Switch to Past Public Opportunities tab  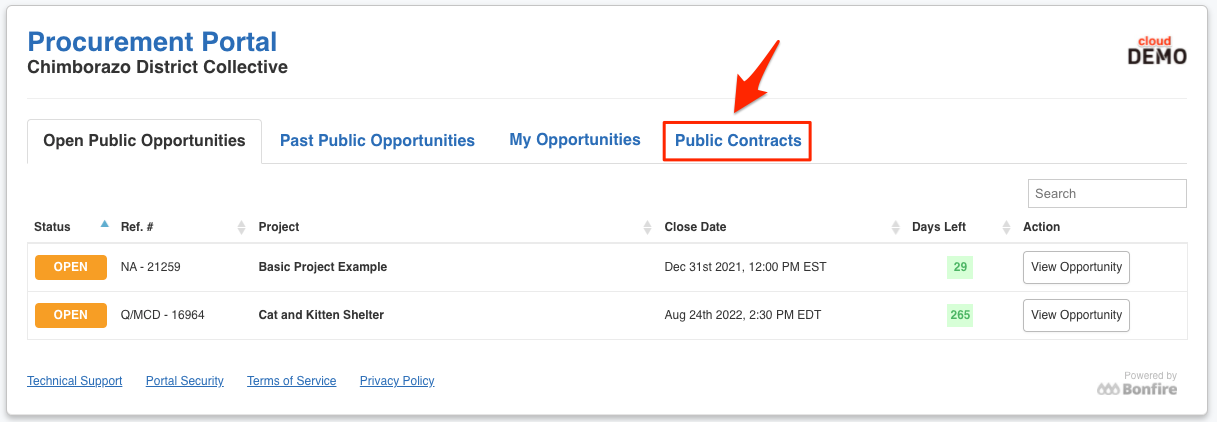(377, 141)
